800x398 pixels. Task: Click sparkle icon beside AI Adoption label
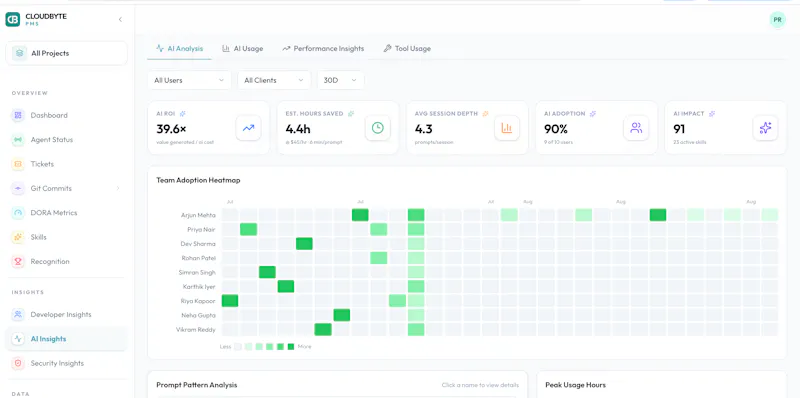(x=592, y=114)
